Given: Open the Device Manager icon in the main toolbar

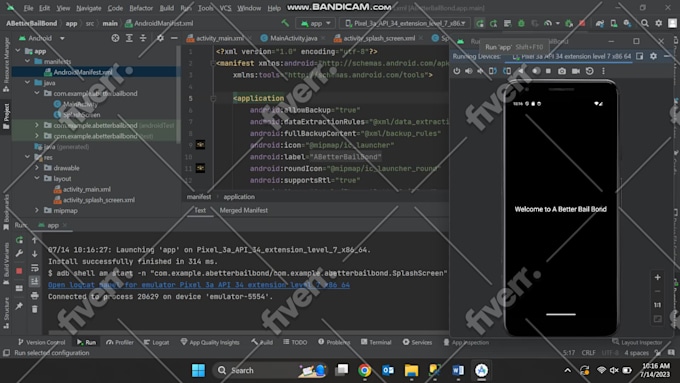Looking at the screenshot, I should tap(614, 23).
